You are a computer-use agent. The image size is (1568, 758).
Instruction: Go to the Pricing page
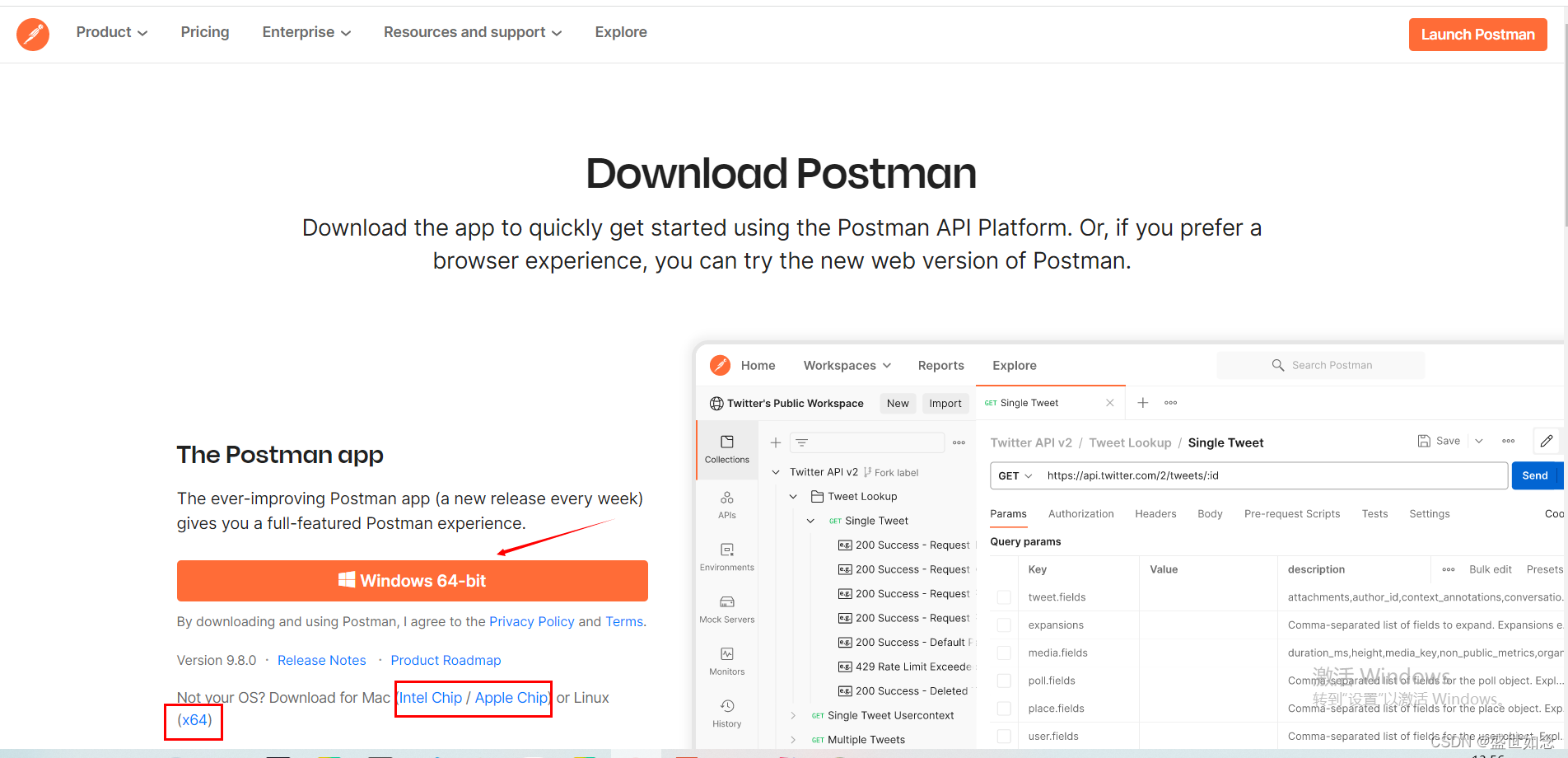tap(205, 32)
